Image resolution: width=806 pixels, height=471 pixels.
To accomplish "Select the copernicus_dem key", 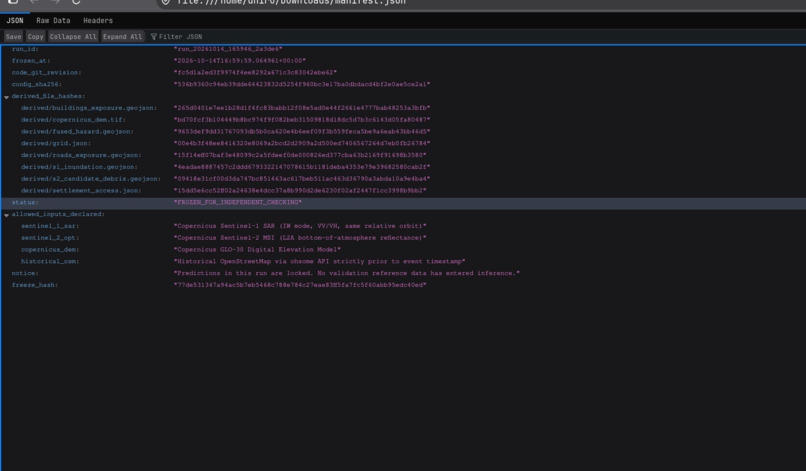I will point(50,250).
